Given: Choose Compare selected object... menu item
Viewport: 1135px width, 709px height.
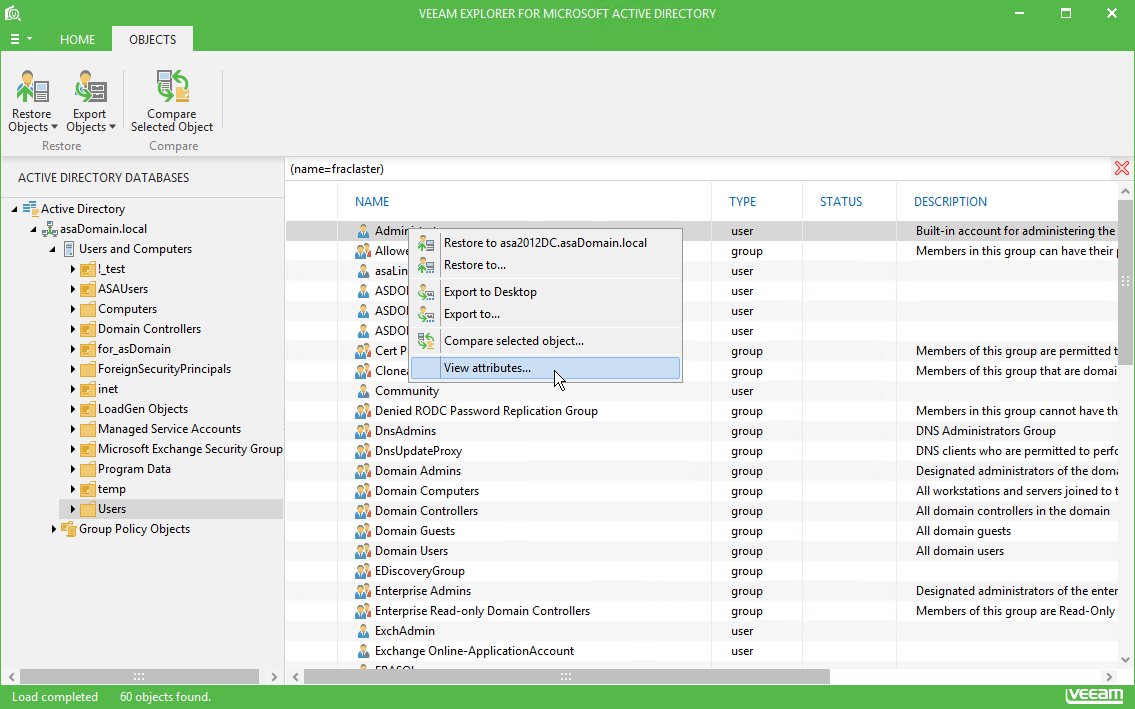Looking at the screenshot, I should (546, 341).
